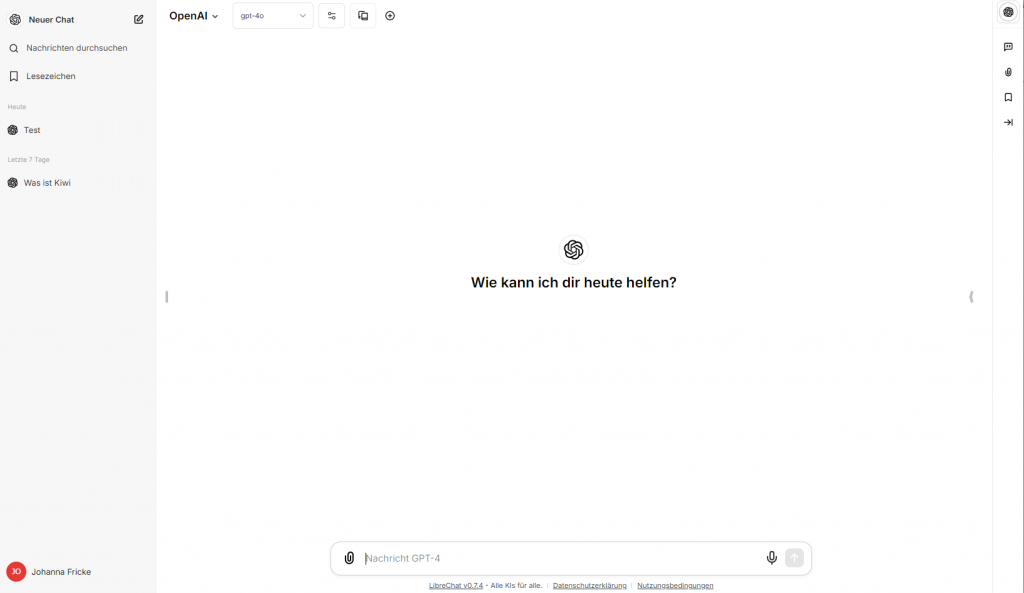Open prompts panel icon in right sidebar
This screenshot has height=593, width=1024.
(x=1008, y=47)
